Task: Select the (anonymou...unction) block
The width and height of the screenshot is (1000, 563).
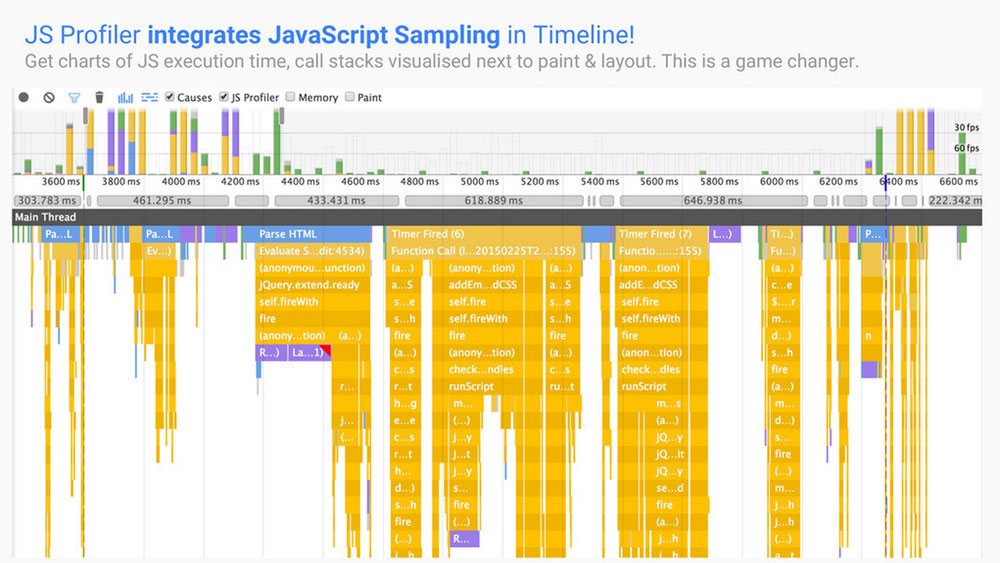Action: [312, 268]
